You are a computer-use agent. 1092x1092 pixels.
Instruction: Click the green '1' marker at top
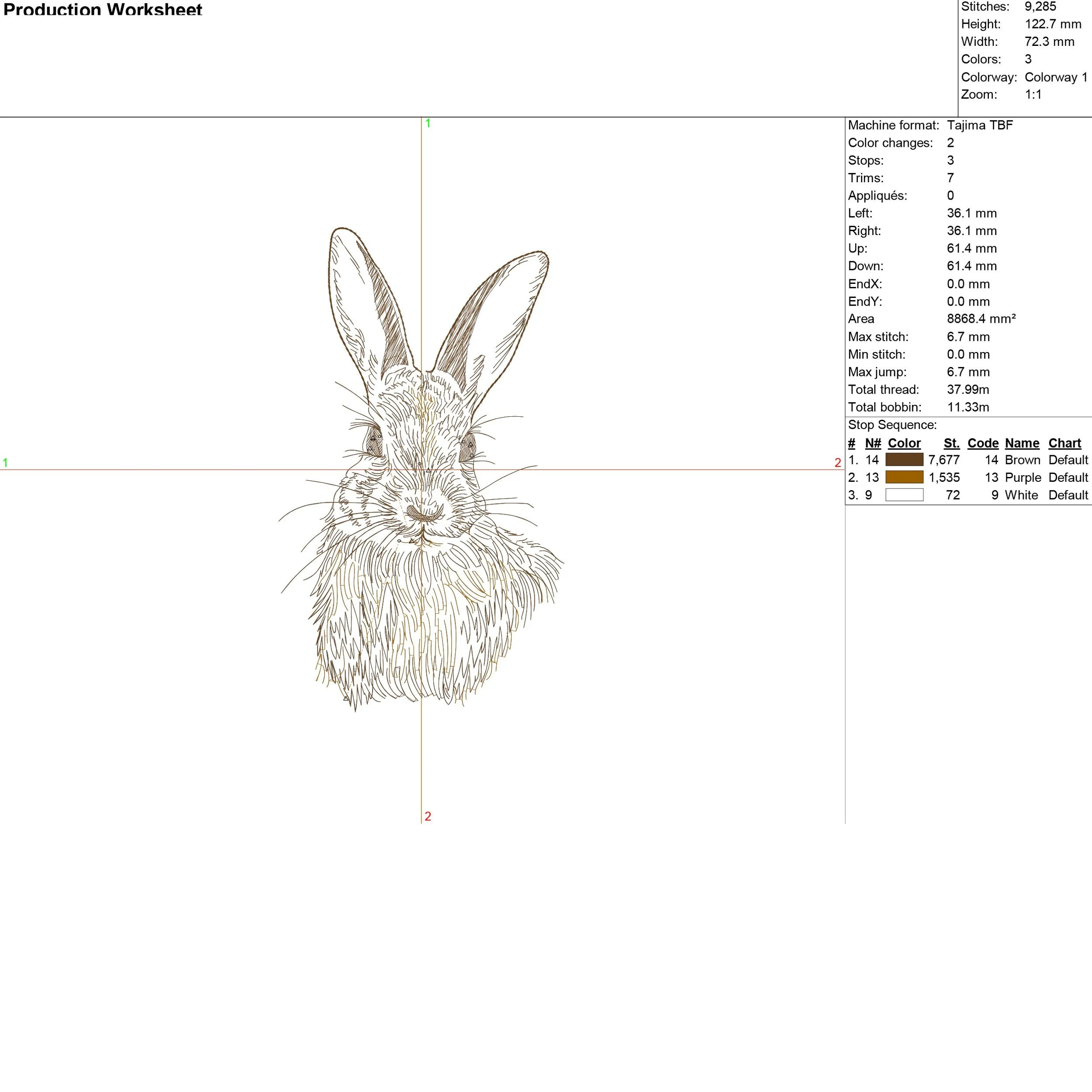[x=428, y=123]
